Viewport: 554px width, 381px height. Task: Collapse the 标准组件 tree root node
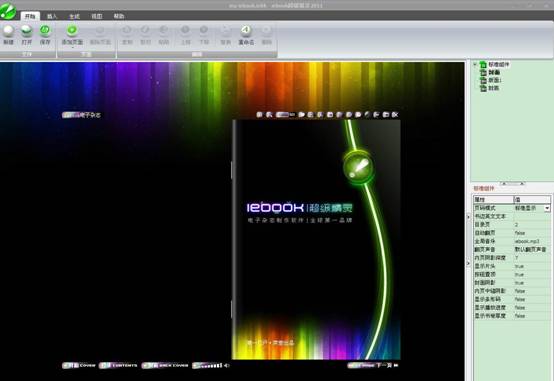[475, 64]
